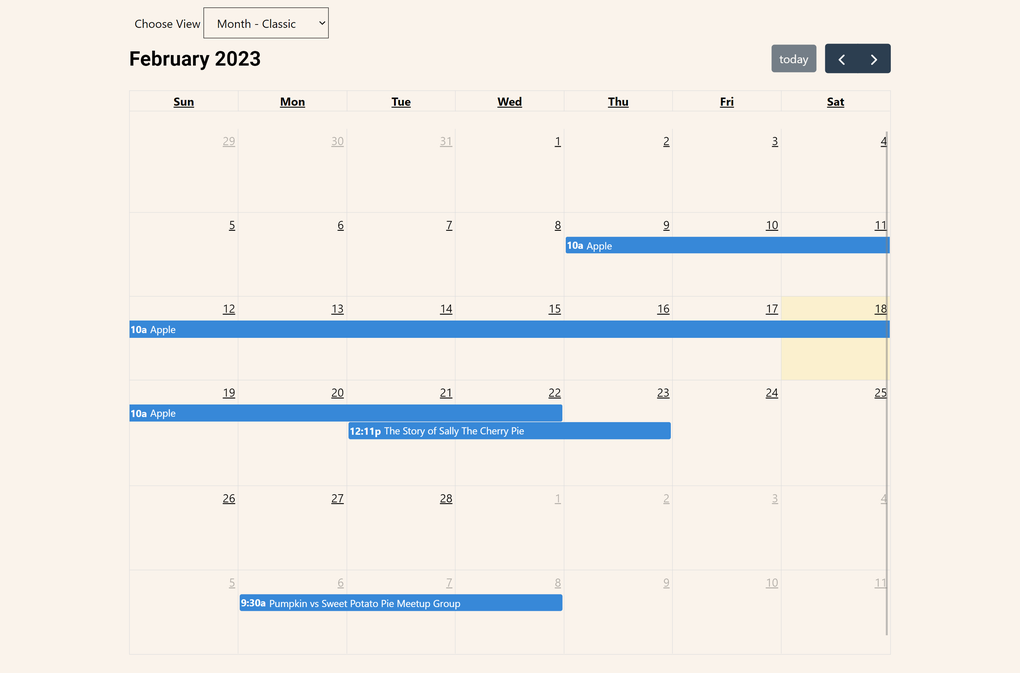Select March 5 in the trailing week
Viewport: 1020px width, 673px height.
tap(231, 582)
